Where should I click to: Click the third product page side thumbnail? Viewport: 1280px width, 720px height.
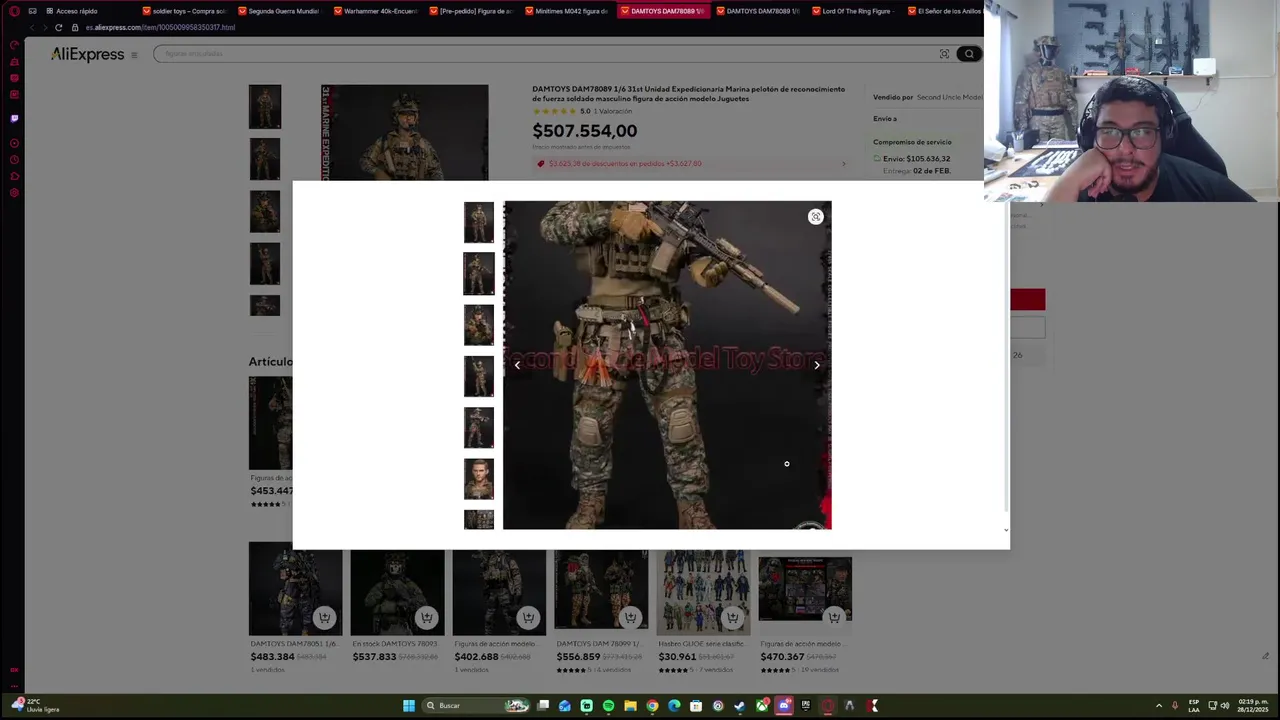pos(265,212)
